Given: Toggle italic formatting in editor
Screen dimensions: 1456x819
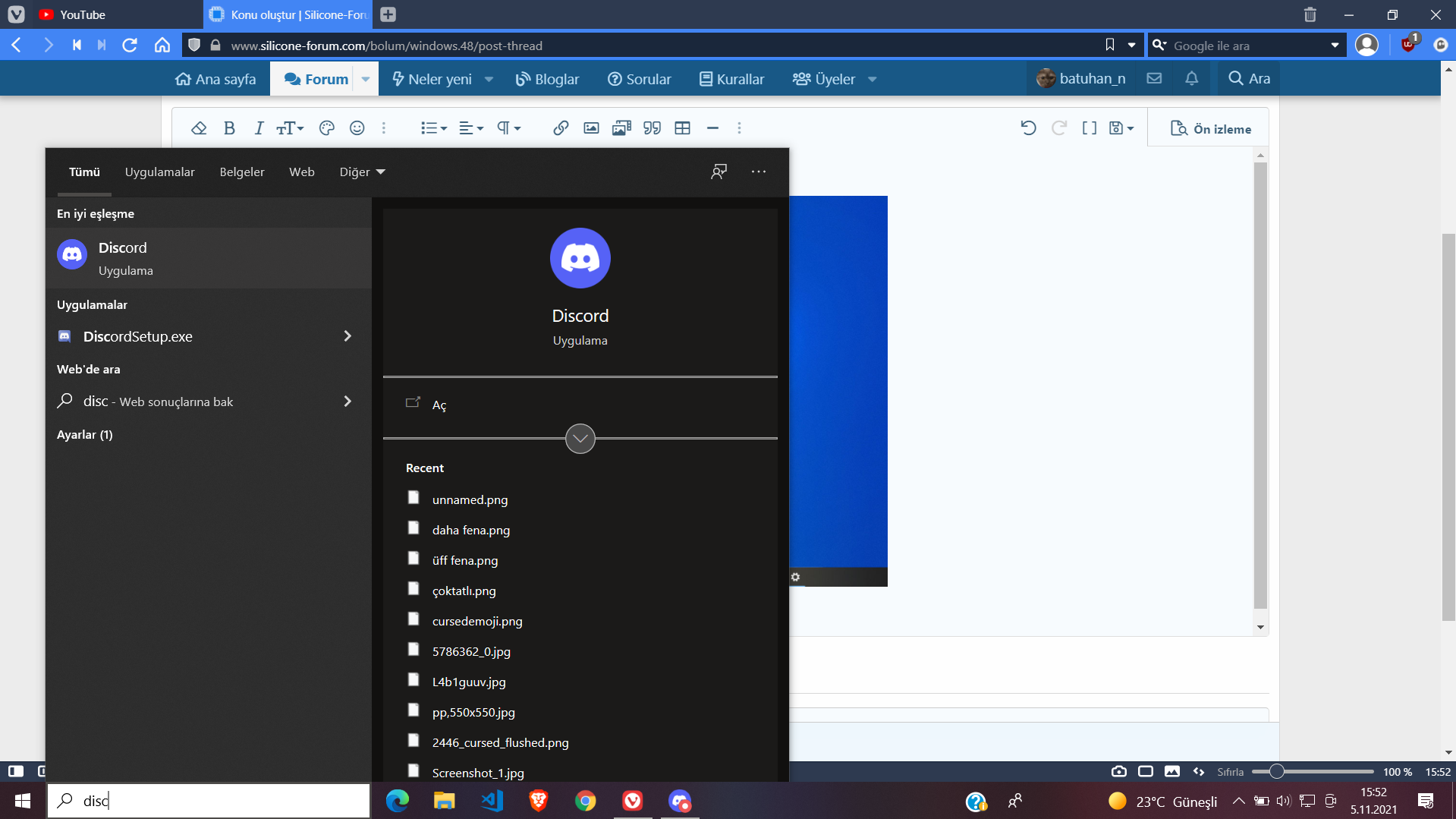Looking at the screenshot, I should (x=259, y=128).
